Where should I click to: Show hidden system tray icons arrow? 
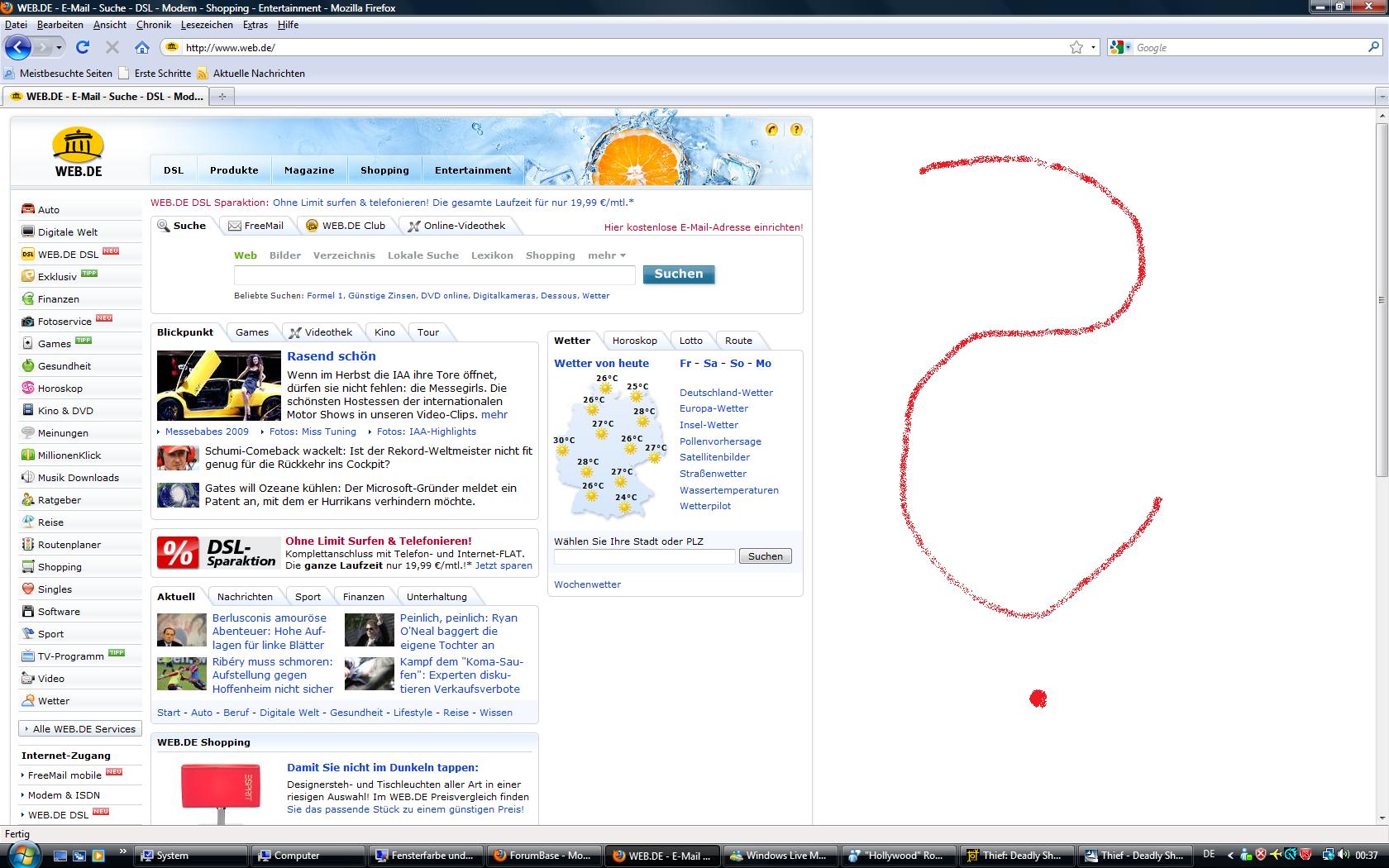[1230, 855]
